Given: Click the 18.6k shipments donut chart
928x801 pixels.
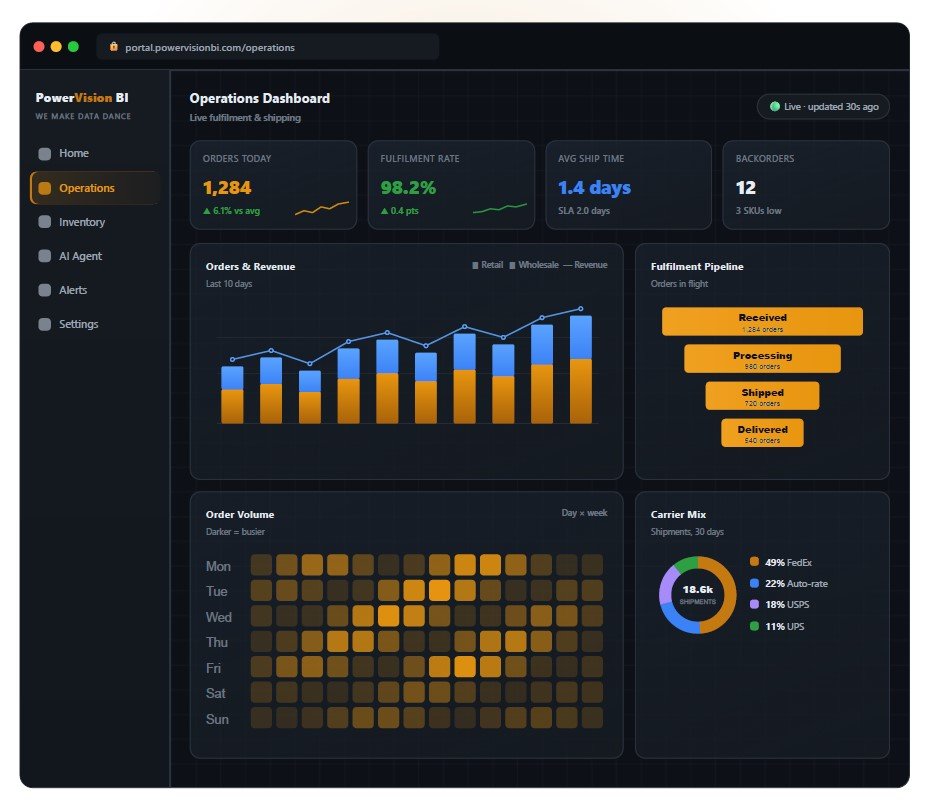Looking at the screenshot, I should 698,594.
